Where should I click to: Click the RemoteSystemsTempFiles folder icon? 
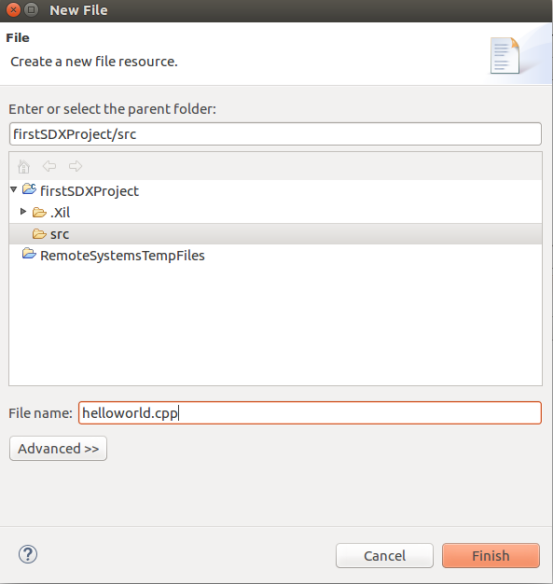pyautogui.click(x=29, y=254)
